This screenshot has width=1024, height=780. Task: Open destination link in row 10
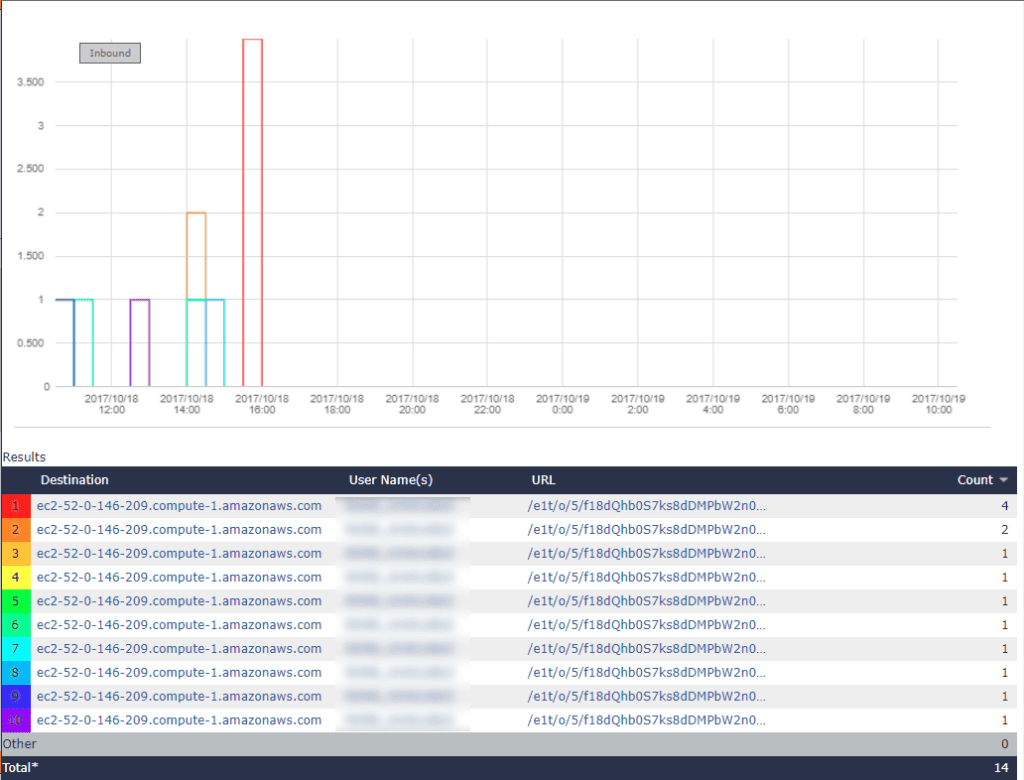click(179, 721)
